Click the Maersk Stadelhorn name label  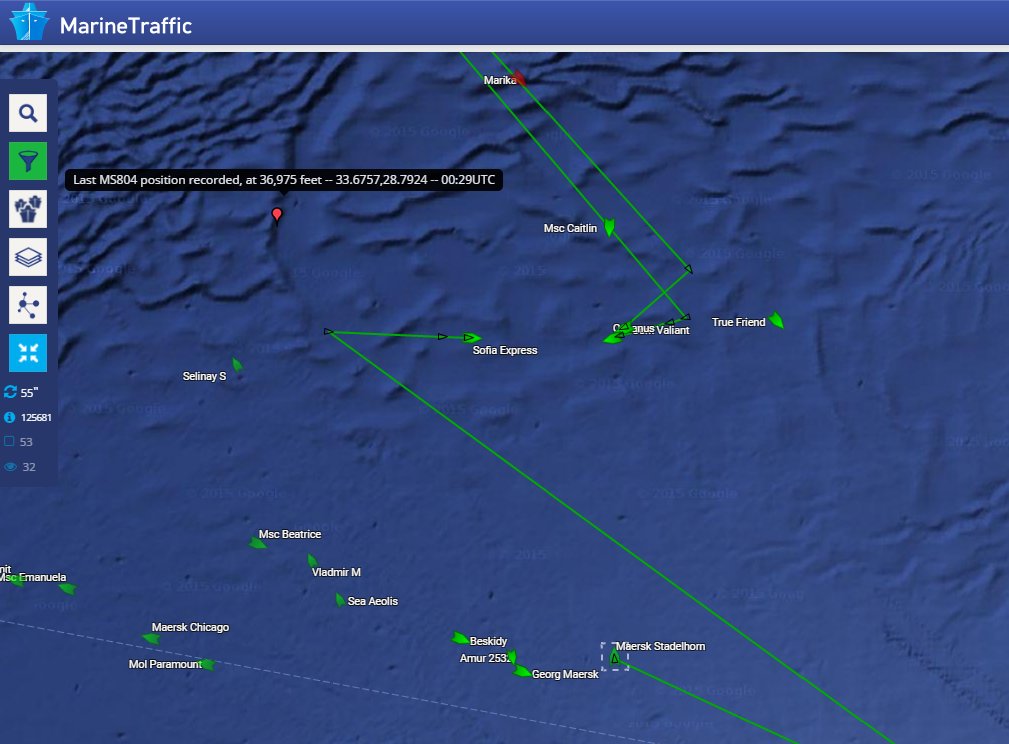click(660, 646)
